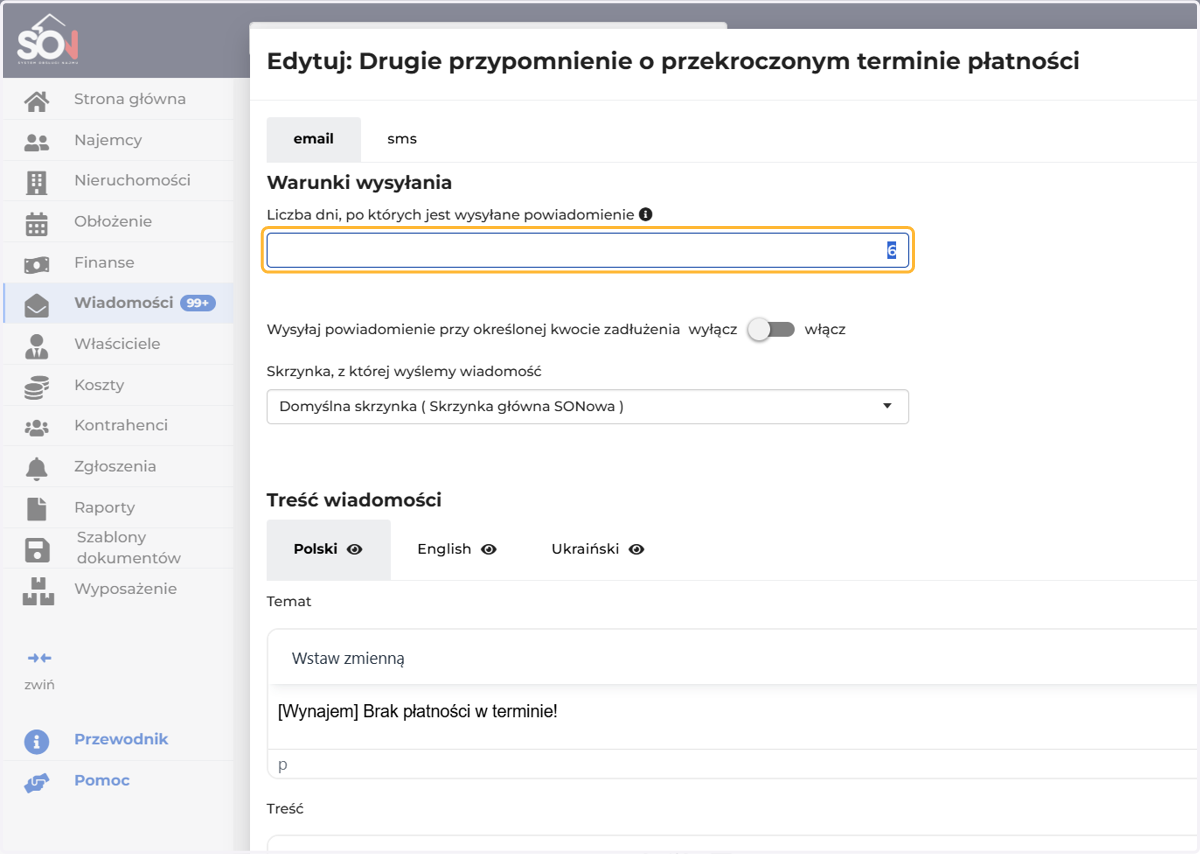
Task: Toggle visibility eye for English
Action: (488, 549)
